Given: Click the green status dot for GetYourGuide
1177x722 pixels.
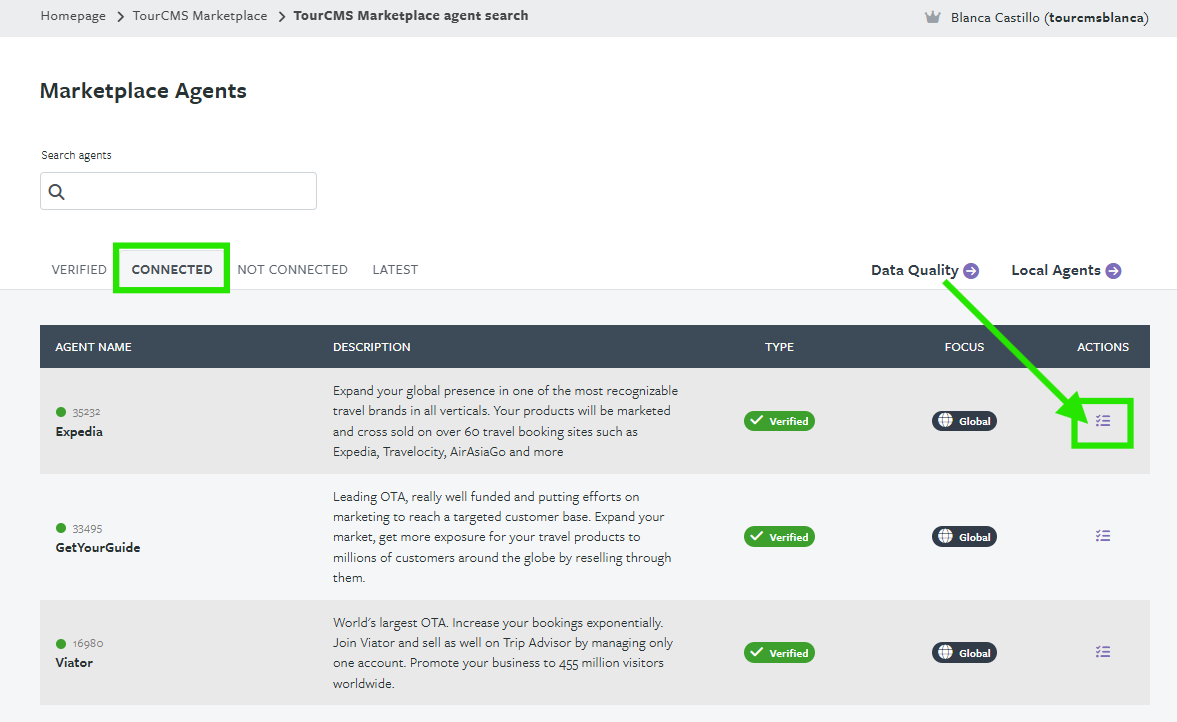Looking at the screenshot, I should pos(61,528).
